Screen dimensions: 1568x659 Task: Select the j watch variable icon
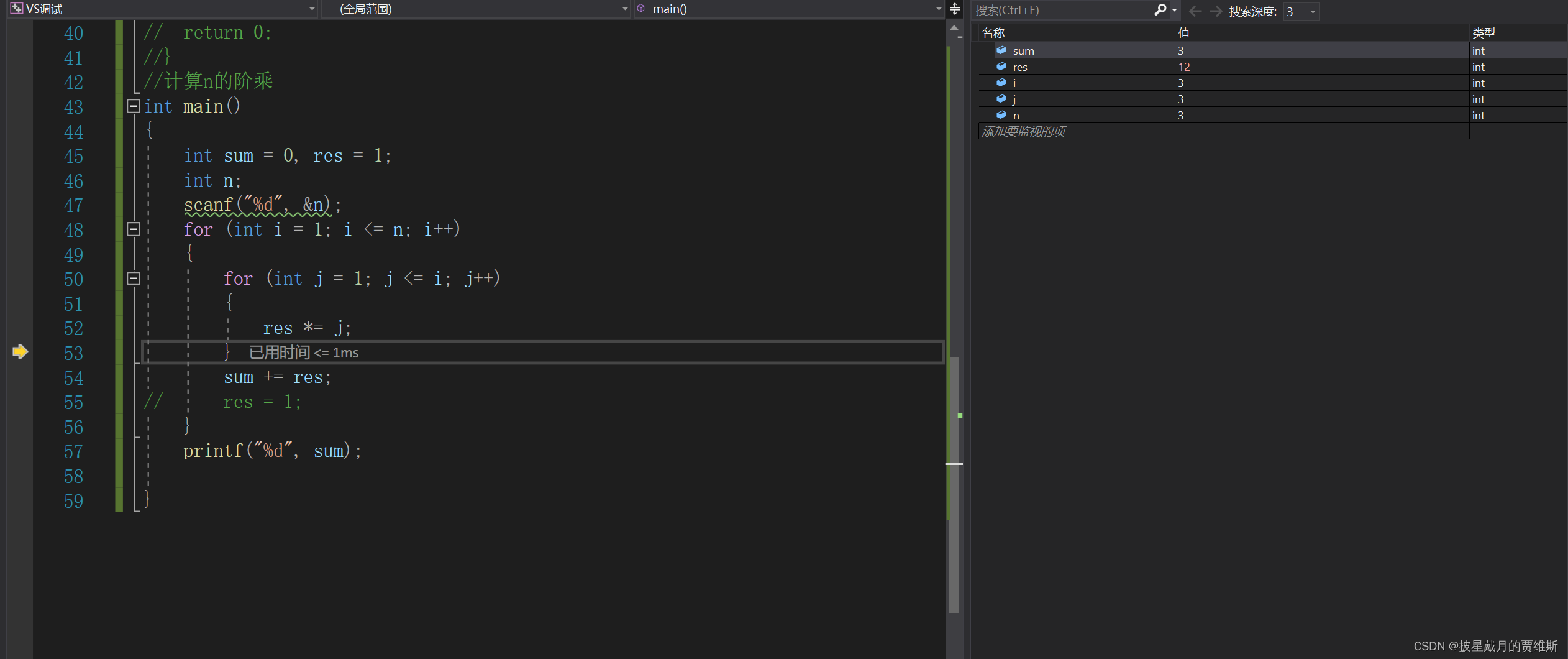[x=1001, y=99]
